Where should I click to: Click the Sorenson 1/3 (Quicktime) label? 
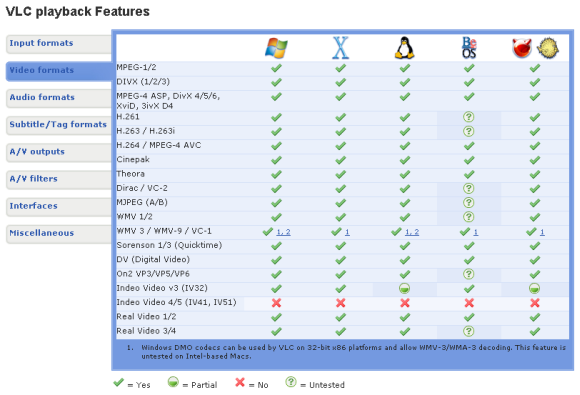pyautogui.click(x=169, y=245)
